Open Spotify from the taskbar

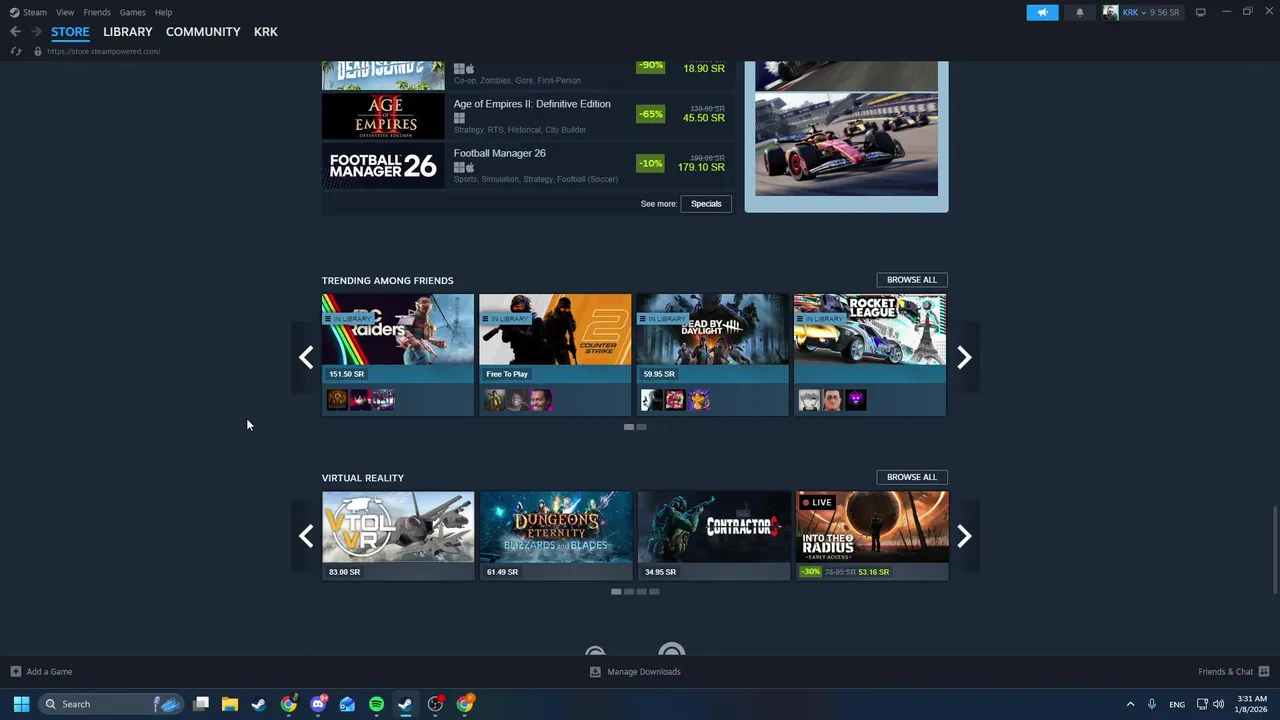coord(376,704)
